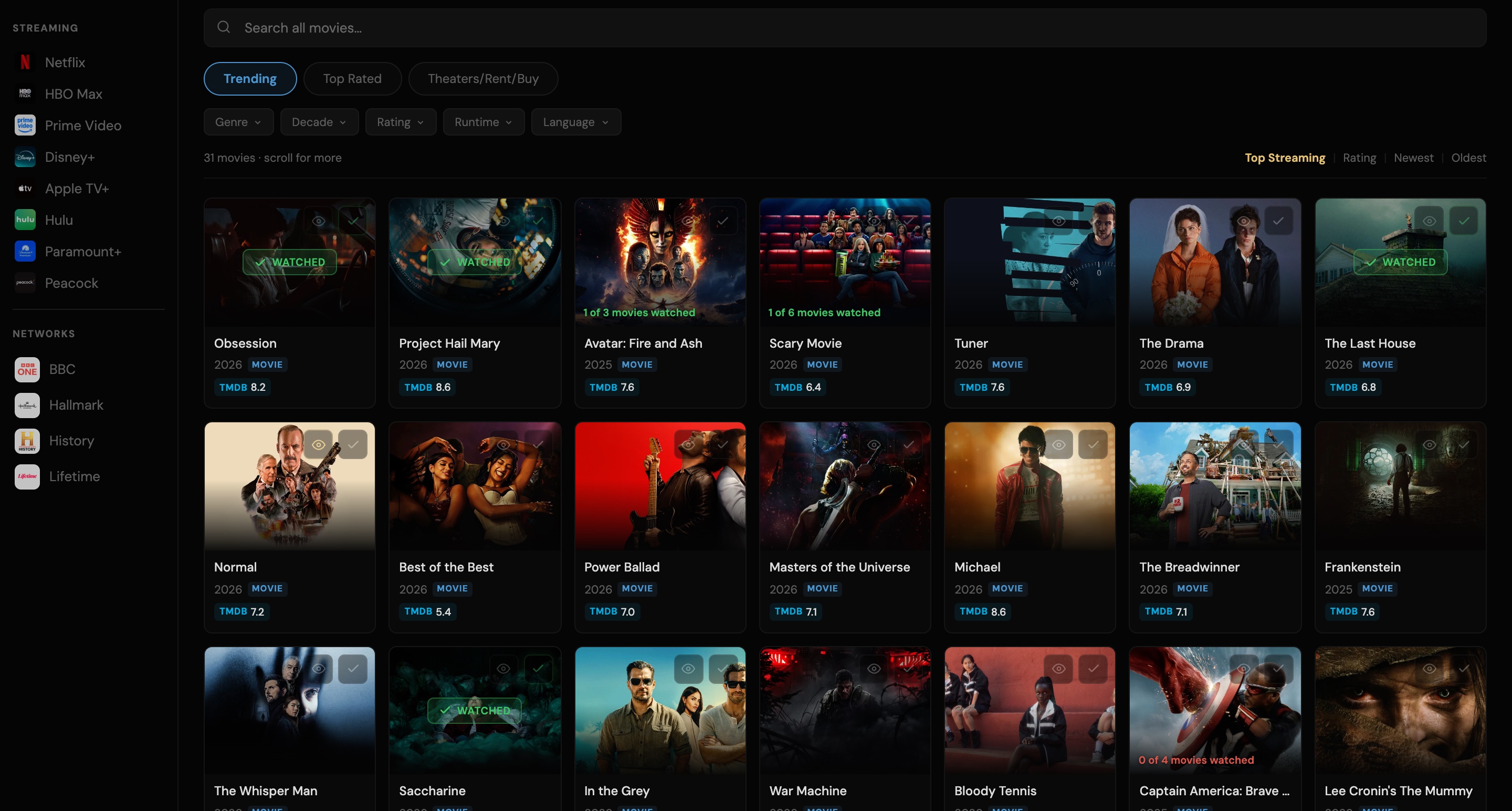Toggle watchlist eye on Normal card
Image resolution: width=1512 pixels, height=811 pixels.
click(319, 444)
